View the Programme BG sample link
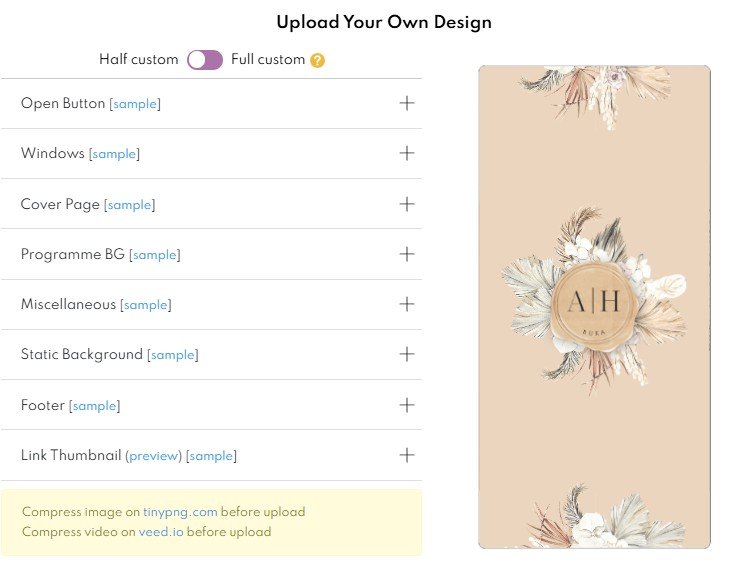 (155, 255)
